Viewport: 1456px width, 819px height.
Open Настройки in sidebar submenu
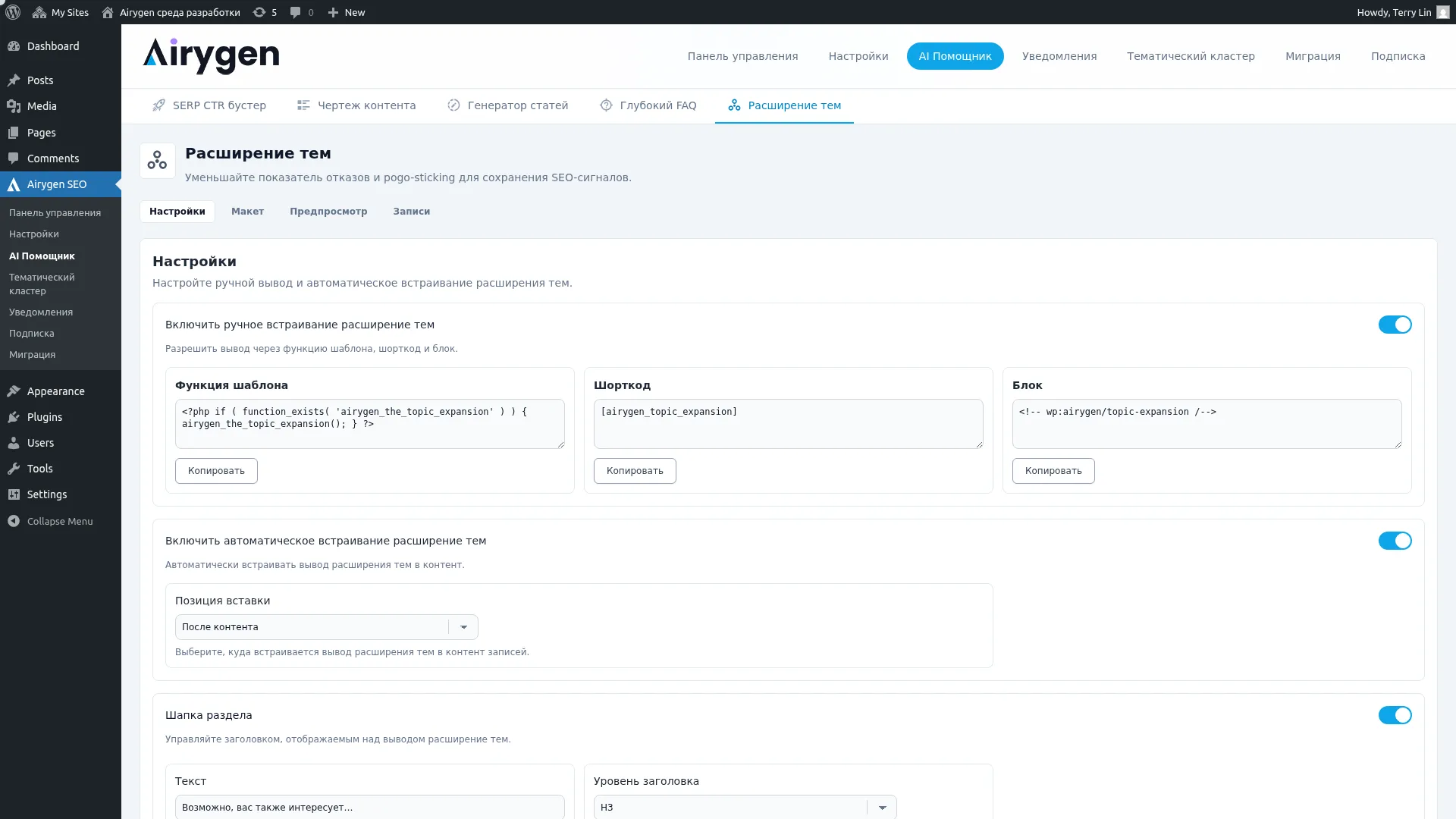click(34, 234)
